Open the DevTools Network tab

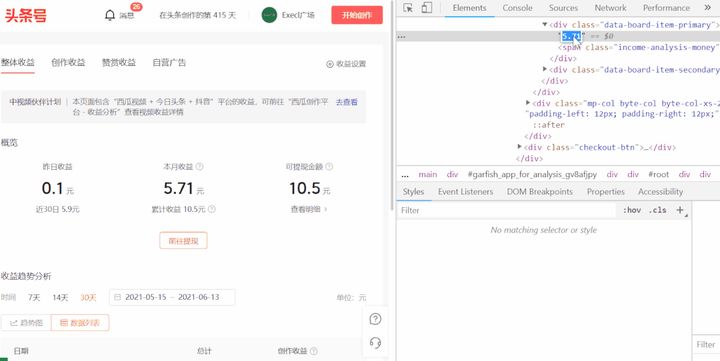click(x=610, y=8)
